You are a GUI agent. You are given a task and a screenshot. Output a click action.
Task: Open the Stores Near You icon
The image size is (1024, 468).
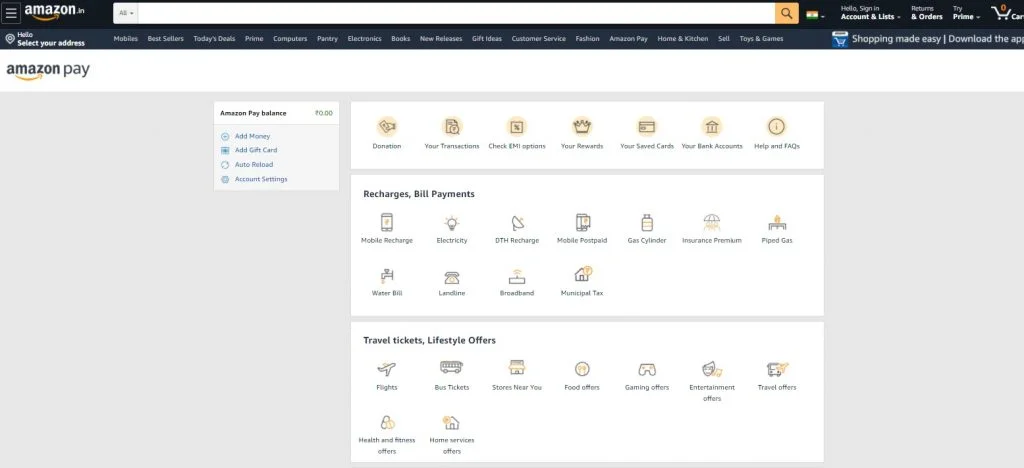517,367
